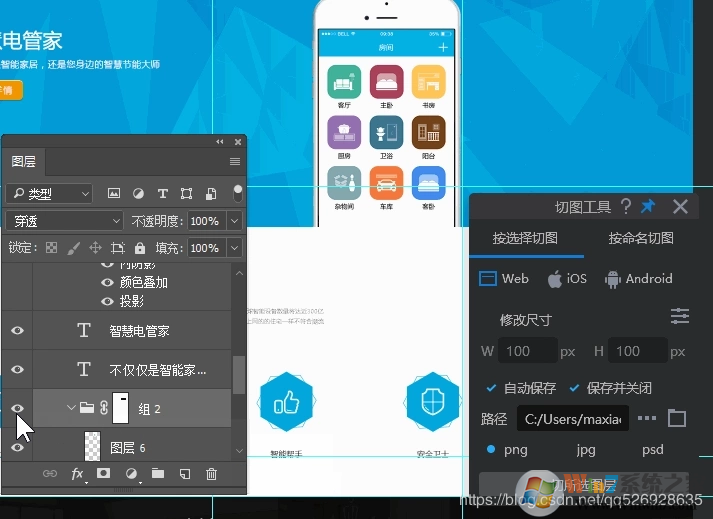713x519 pixels.
Task: Filter layers by smart object icon
Action: point(211,194)
